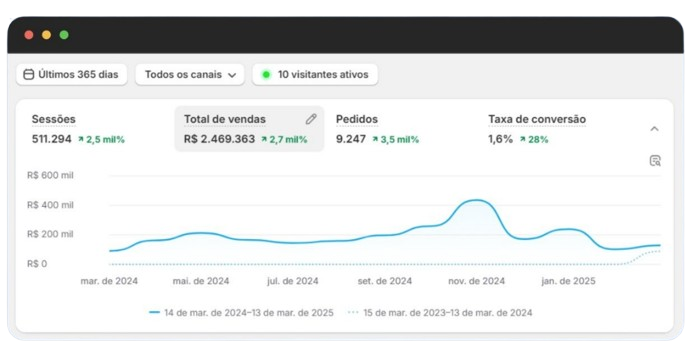Click the 2,5 mil% sessions growth indicator

point(101,140)
